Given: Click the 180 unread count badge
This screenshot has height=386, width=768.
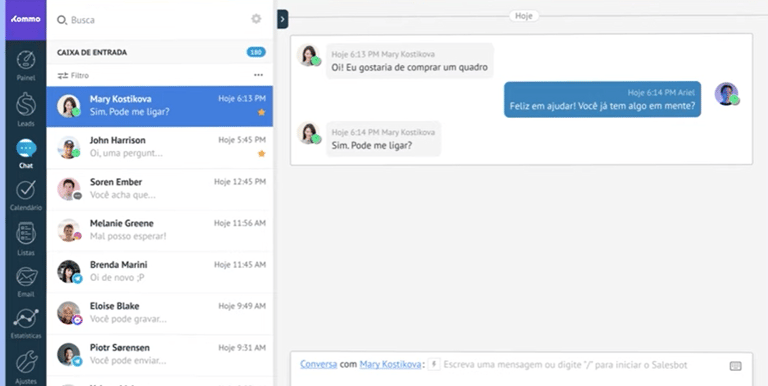Looking at the screenshot, I should click(256, 52).
